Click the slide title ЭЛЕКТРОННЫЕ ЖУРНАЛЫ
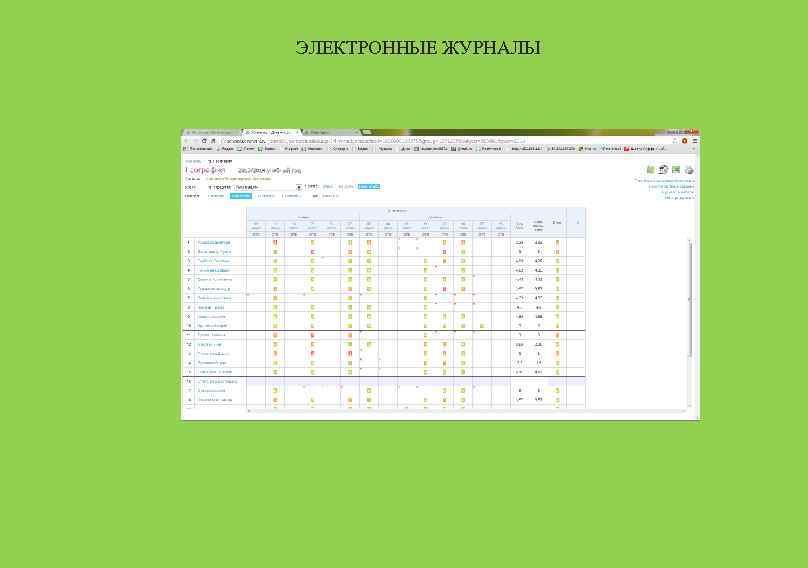 click(418, 47)
